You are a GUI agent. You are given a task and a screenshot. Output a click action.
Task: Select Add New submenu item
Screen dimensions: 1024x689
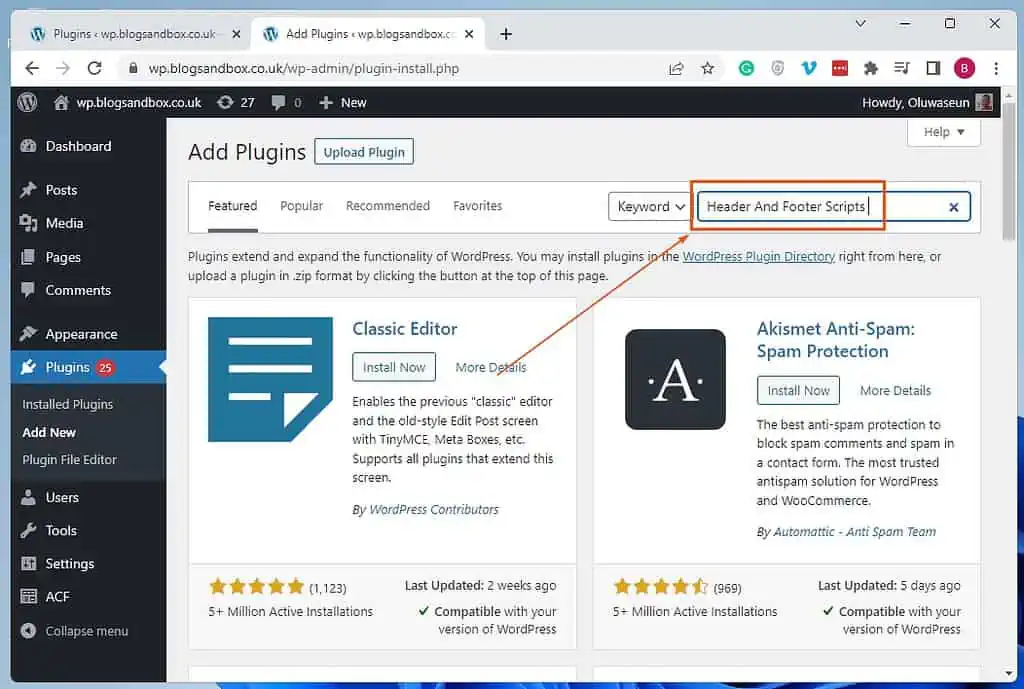click(x=49, y=432)
